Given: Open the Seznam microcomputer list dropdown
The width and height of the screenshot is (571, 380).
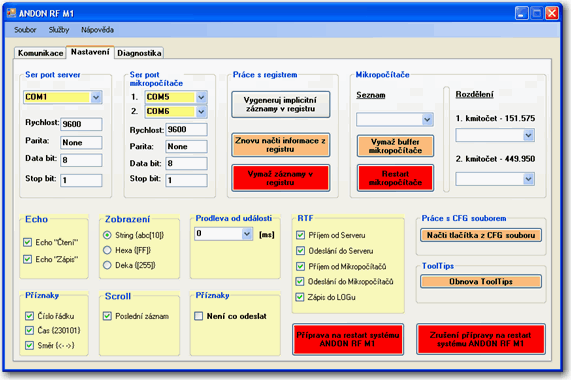Looking at the screenshot, I should (427, 119).
